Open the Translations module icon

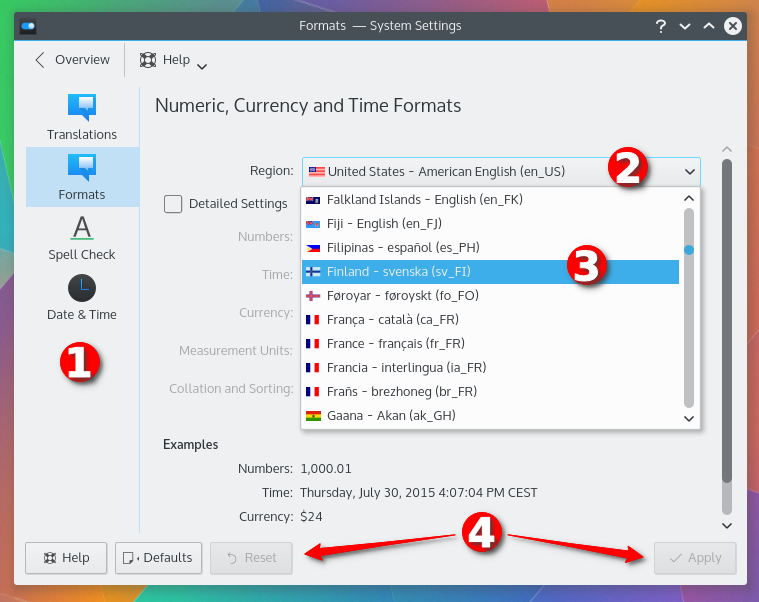tap(81, 106)
